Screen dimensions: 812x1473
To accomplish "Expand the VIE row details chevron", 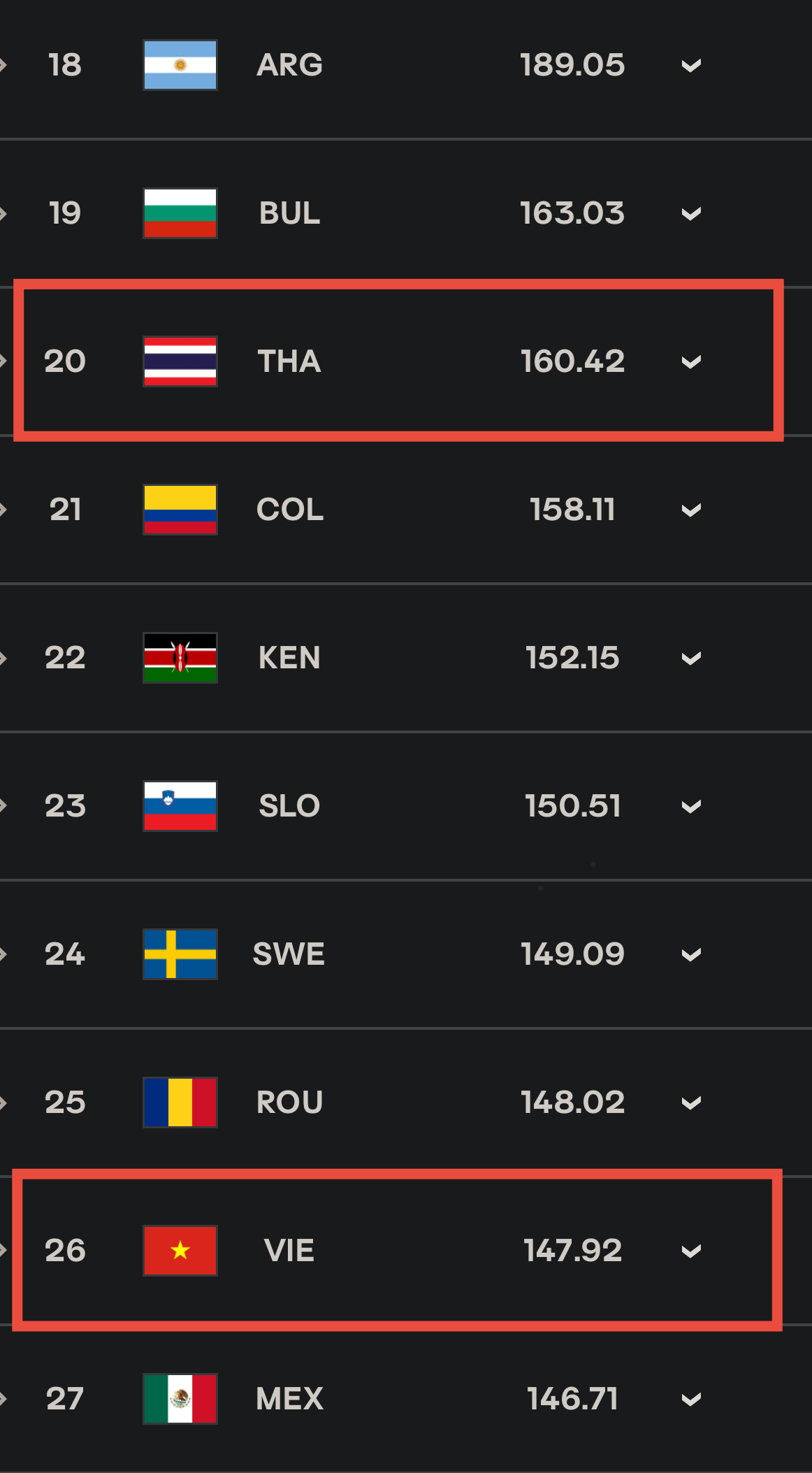I will pos(691,1251).
